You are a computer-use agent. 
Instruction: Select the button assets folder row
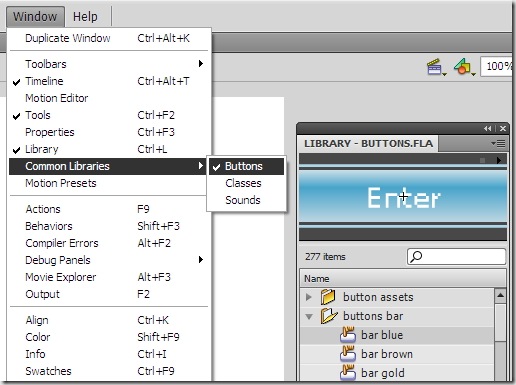tap(397, 297)
